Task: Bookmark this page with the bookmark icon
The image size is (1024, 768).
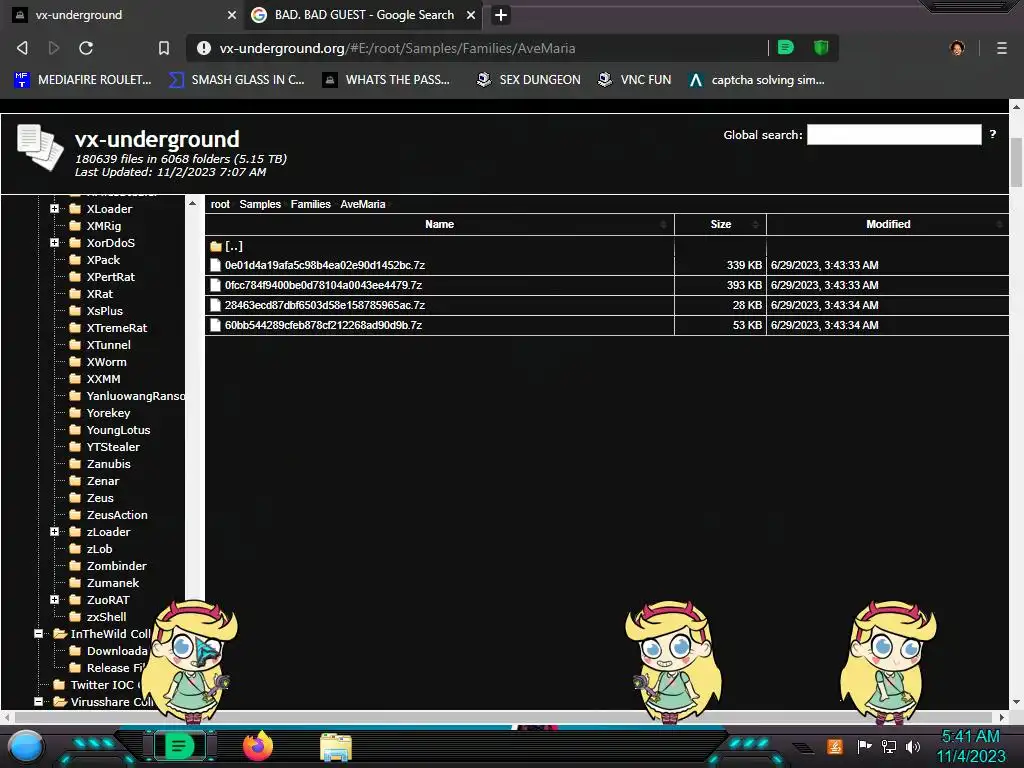Action: (163, 48)
